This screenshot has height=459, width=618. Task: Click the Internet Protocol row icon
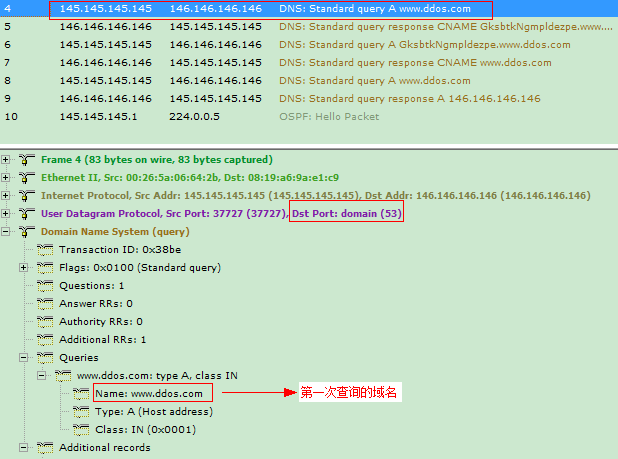click(x=26, y=196)
